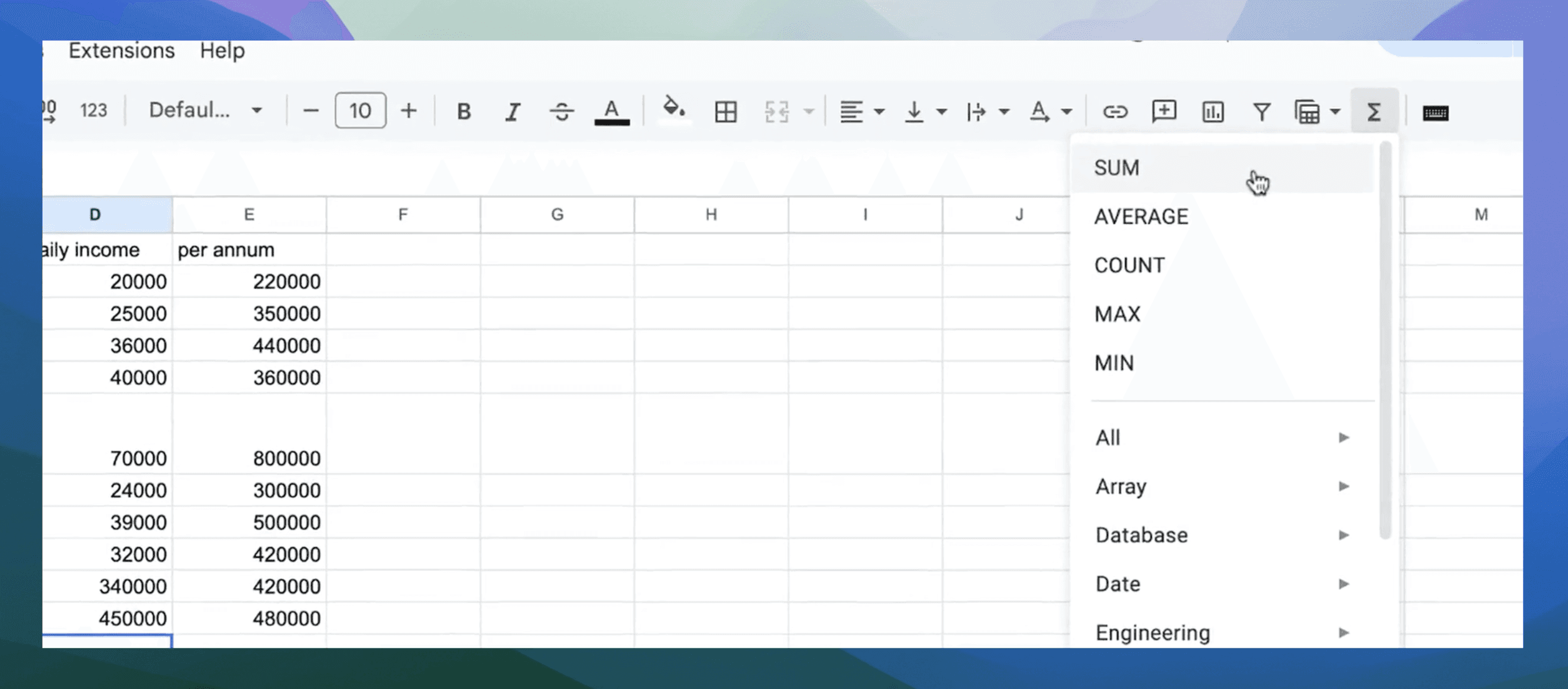The height and width of the screenshot is (689, 1568).
Task: Create a filter
Action: 1261,111
